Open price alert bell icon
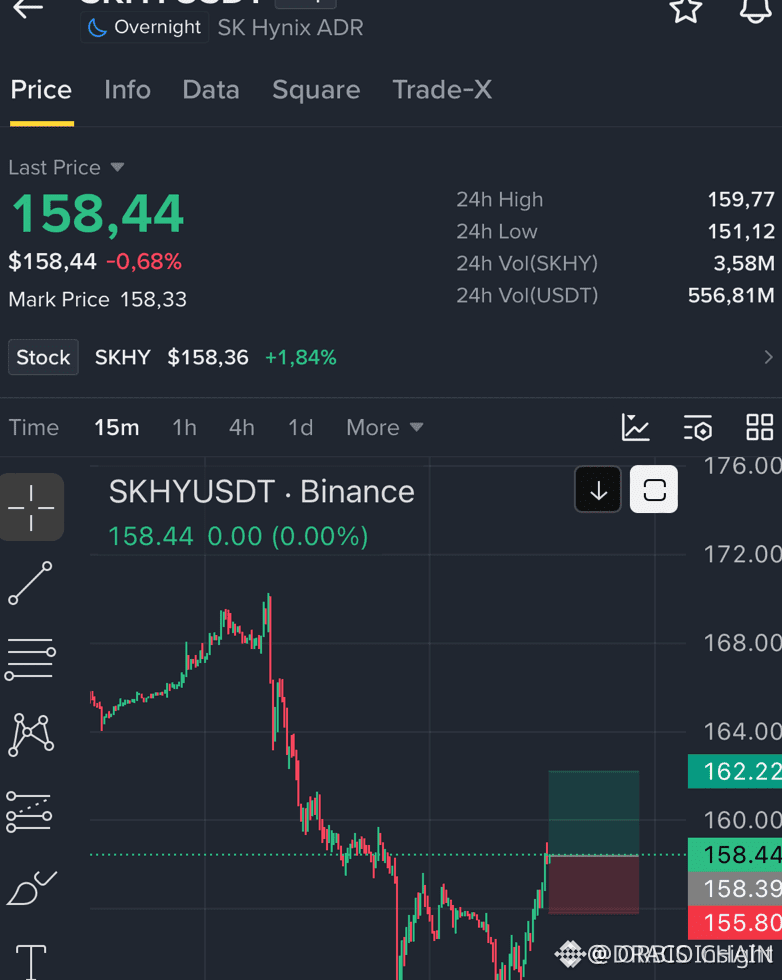 755,10
